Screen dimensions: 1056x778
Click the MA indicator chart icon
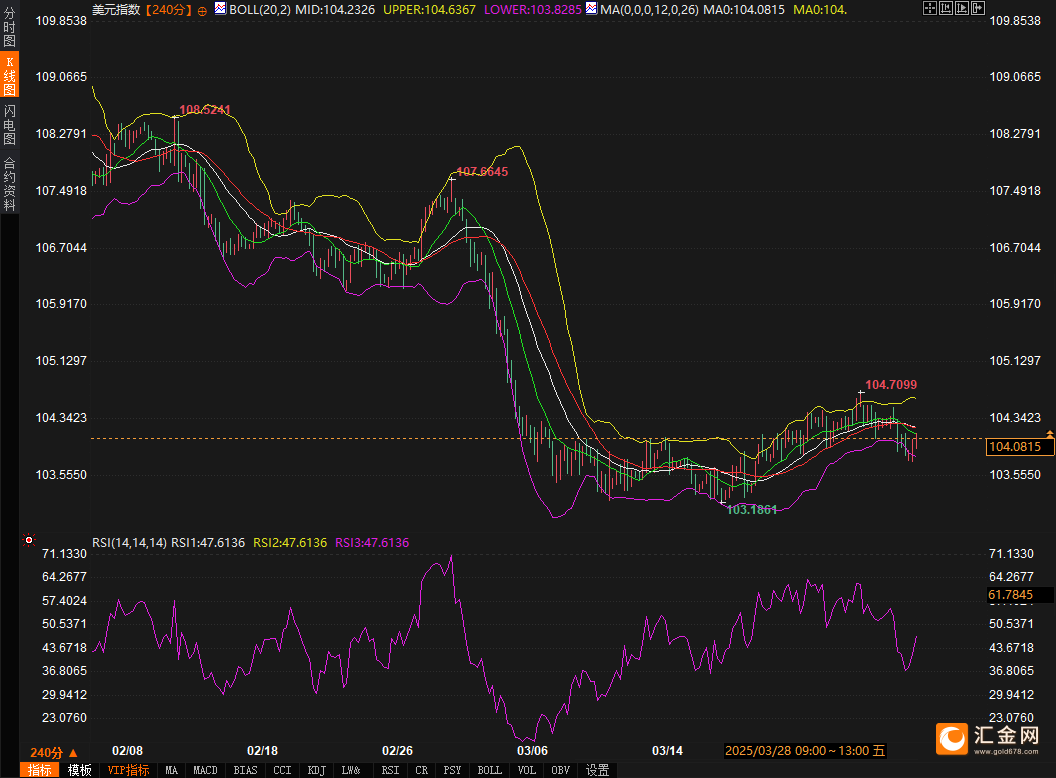click(x=591, y=9)
